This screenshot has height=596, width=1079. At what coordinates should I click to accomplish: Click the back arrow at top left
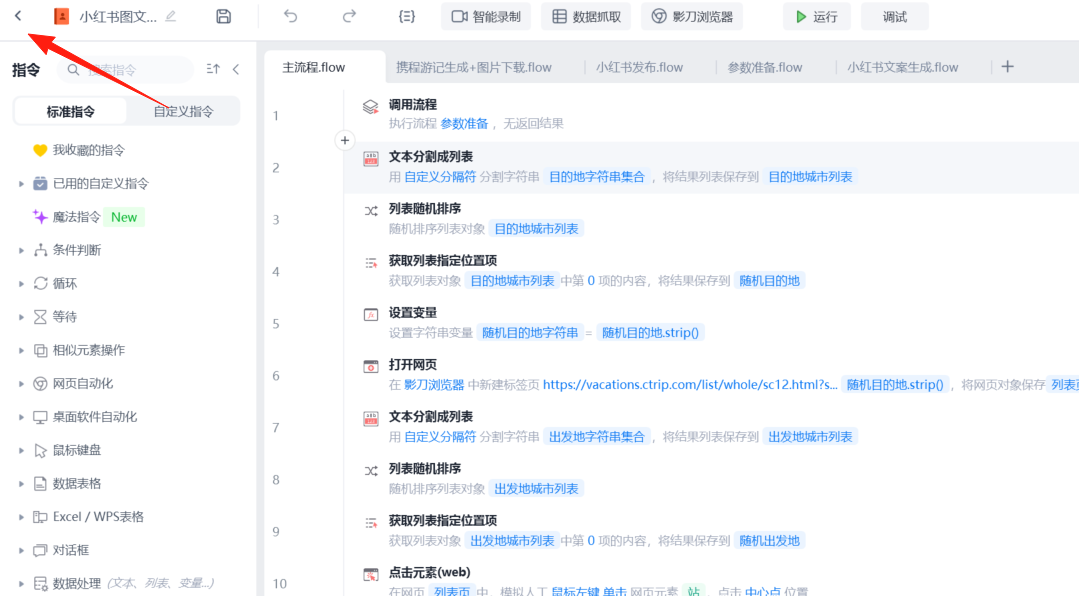18,16
